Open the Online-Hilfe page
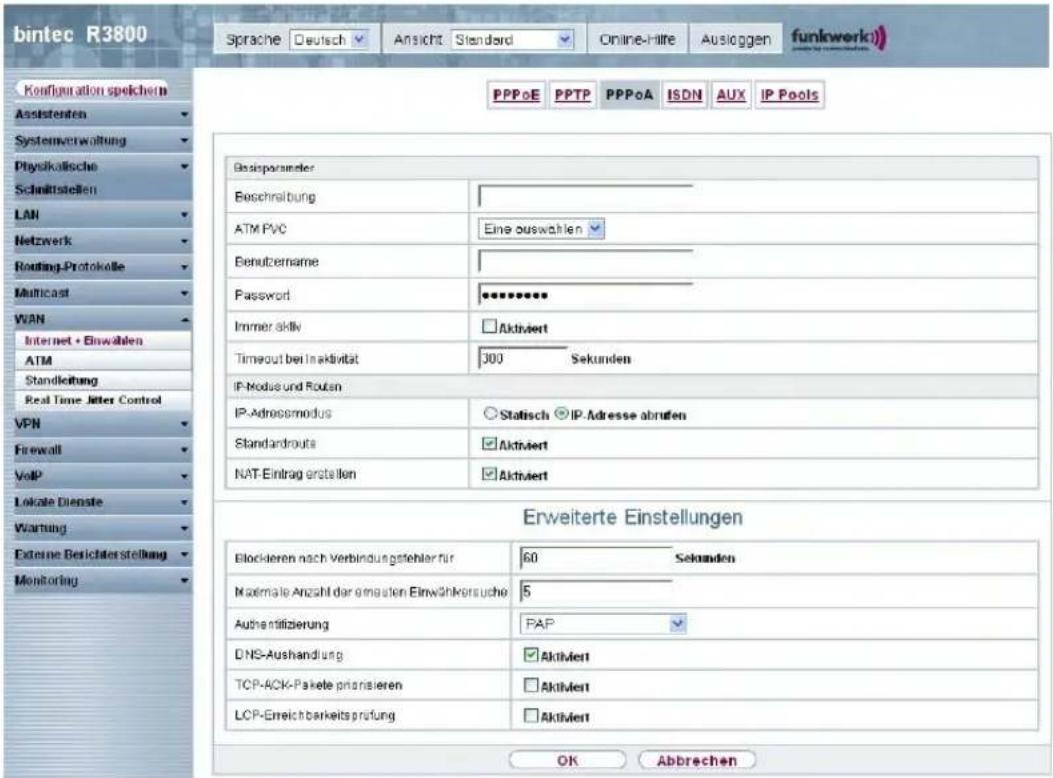Image resolution: width=1053 pixels, height=778 pixels. [x=637, y=40]
